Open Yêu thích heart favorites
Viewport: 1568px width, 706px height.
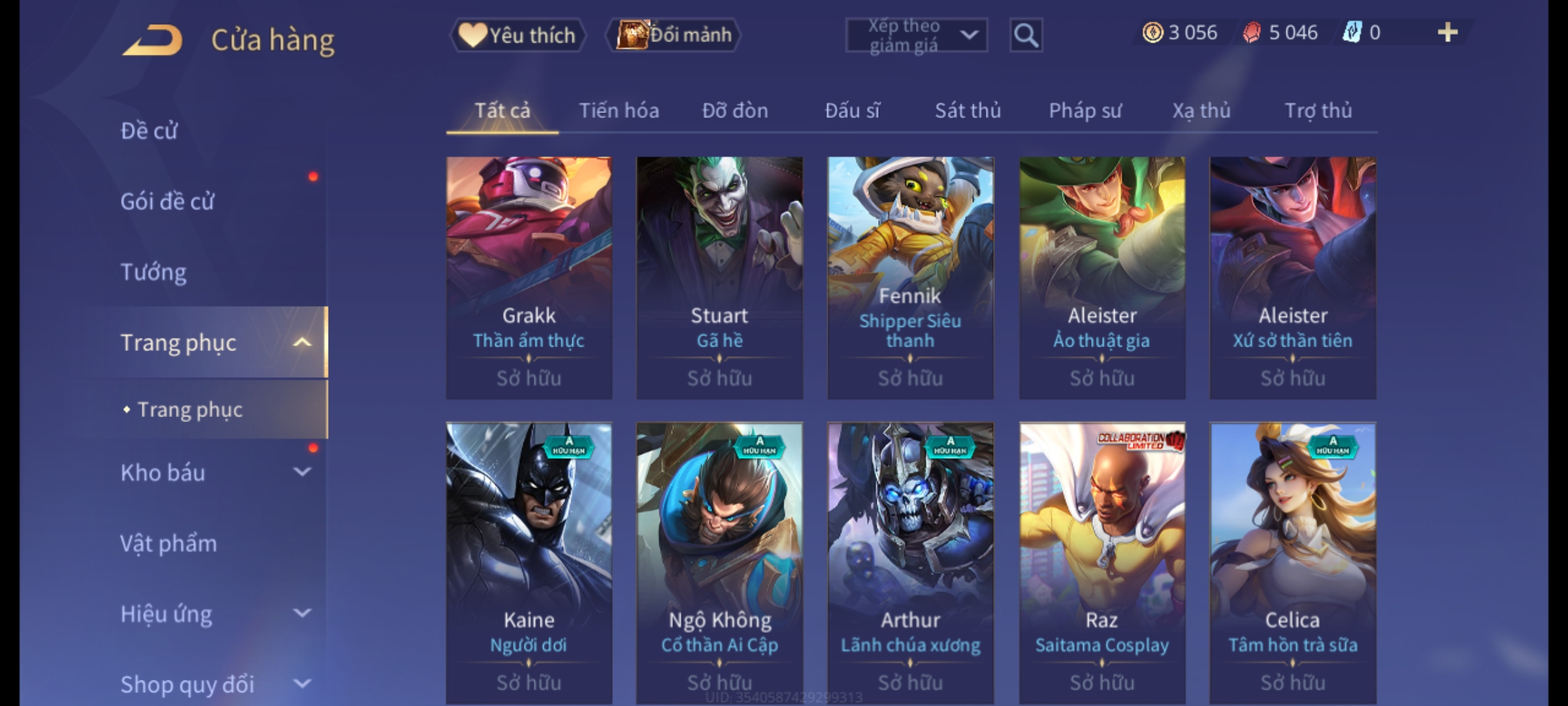(x=517, y=35)
